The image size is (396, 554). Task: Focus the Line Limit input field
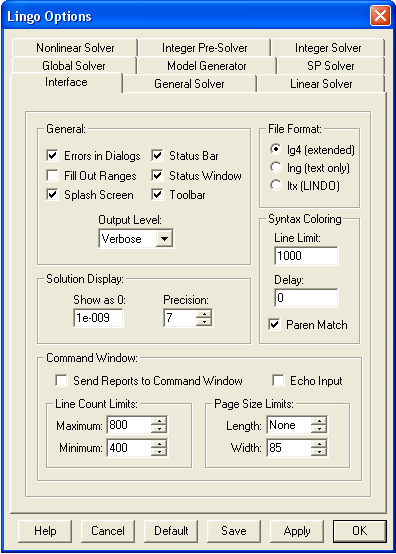(306, 256)
